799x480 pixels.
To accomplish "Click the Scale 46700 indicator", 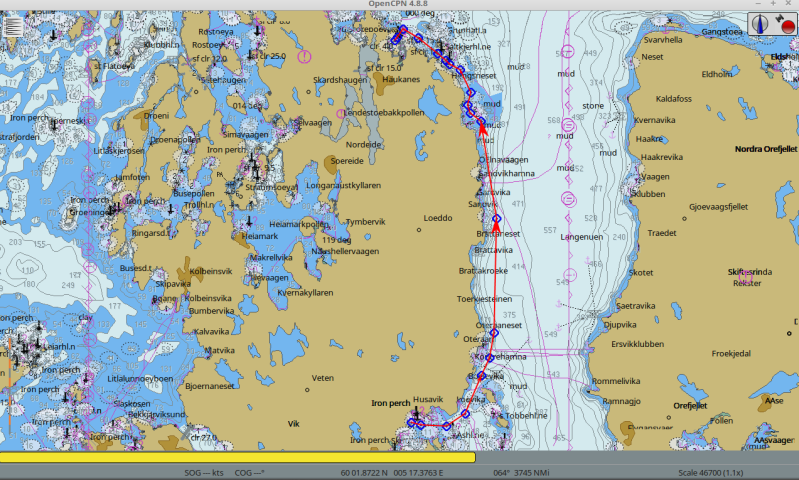I will point(714,472).
